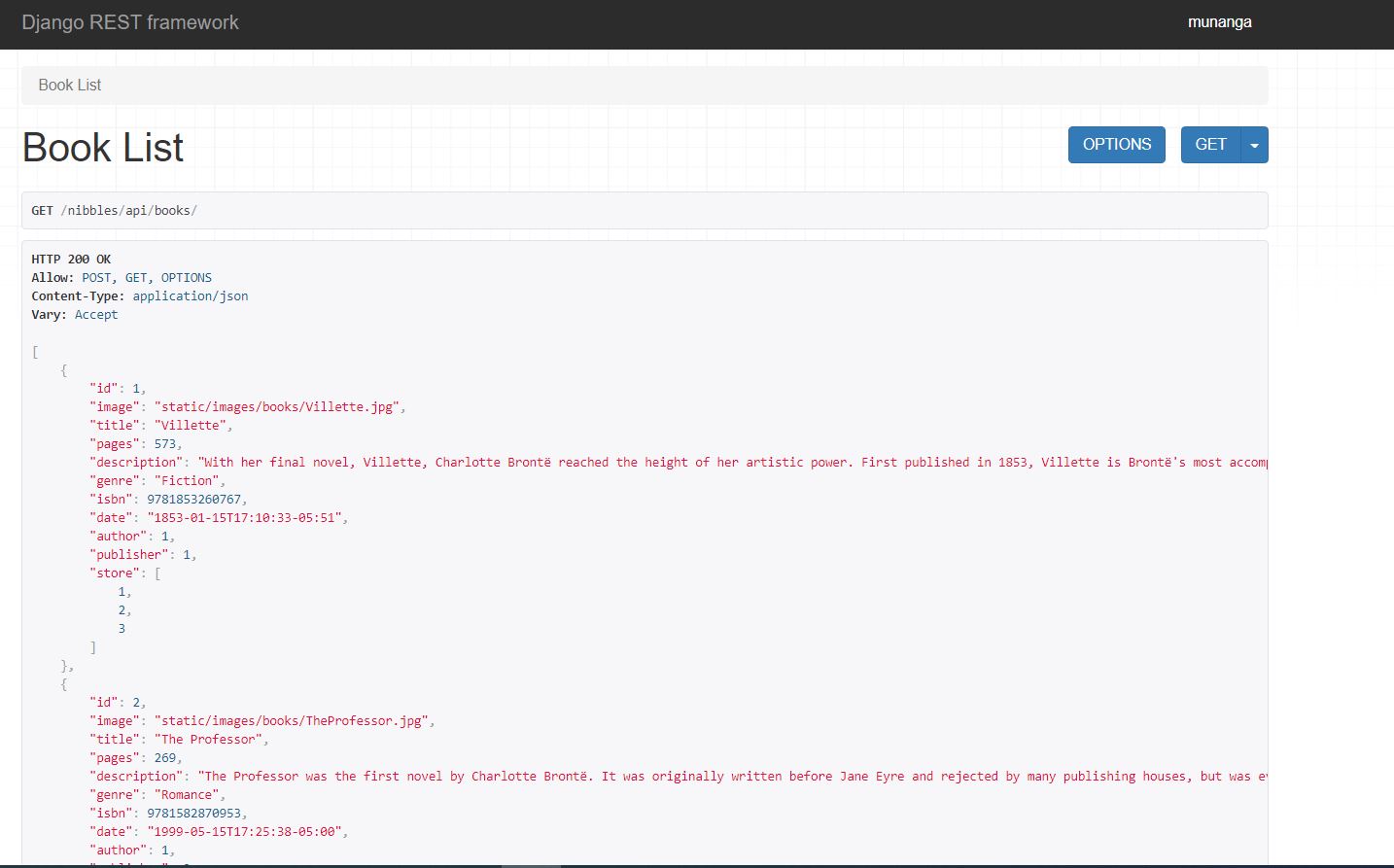Send a GET request with the GET button
Image resolution: width=1394 pixels, height=868 pixels.
pyautogui.click(x=1210, y=145)
